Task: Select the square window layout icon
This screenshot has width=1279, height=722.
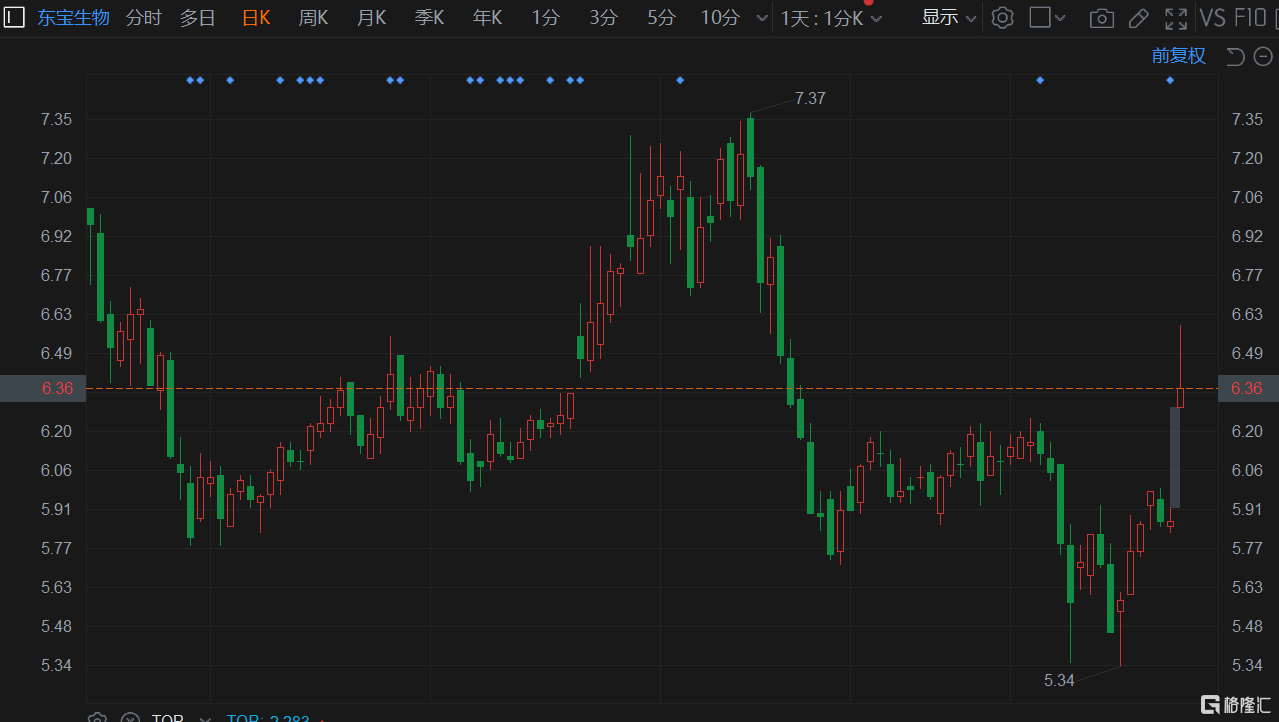Action: (x=1040, y=17)
